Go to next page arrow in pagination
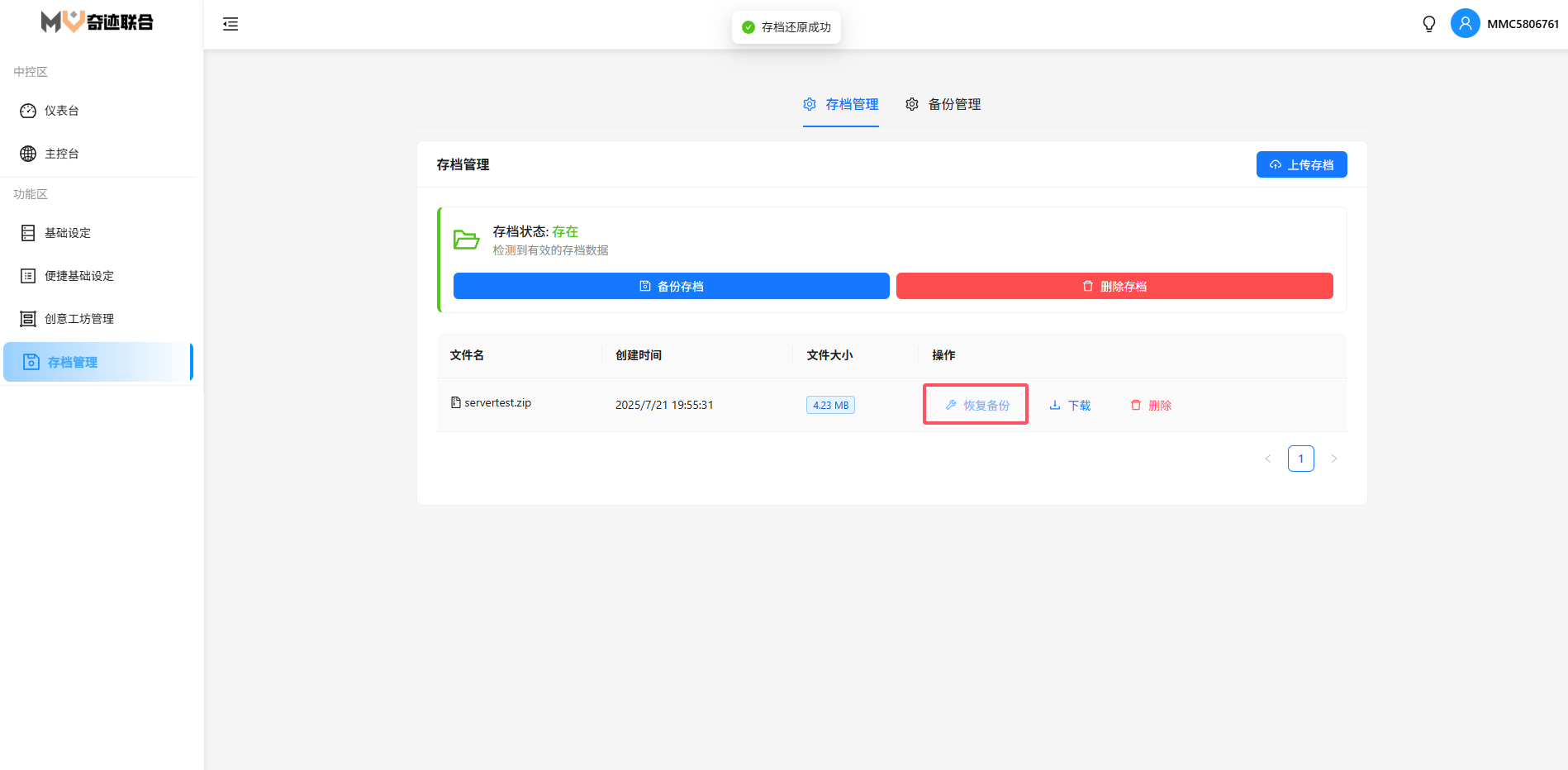The width and height of the screenshot is (1568, 770). pos(1333,459)
